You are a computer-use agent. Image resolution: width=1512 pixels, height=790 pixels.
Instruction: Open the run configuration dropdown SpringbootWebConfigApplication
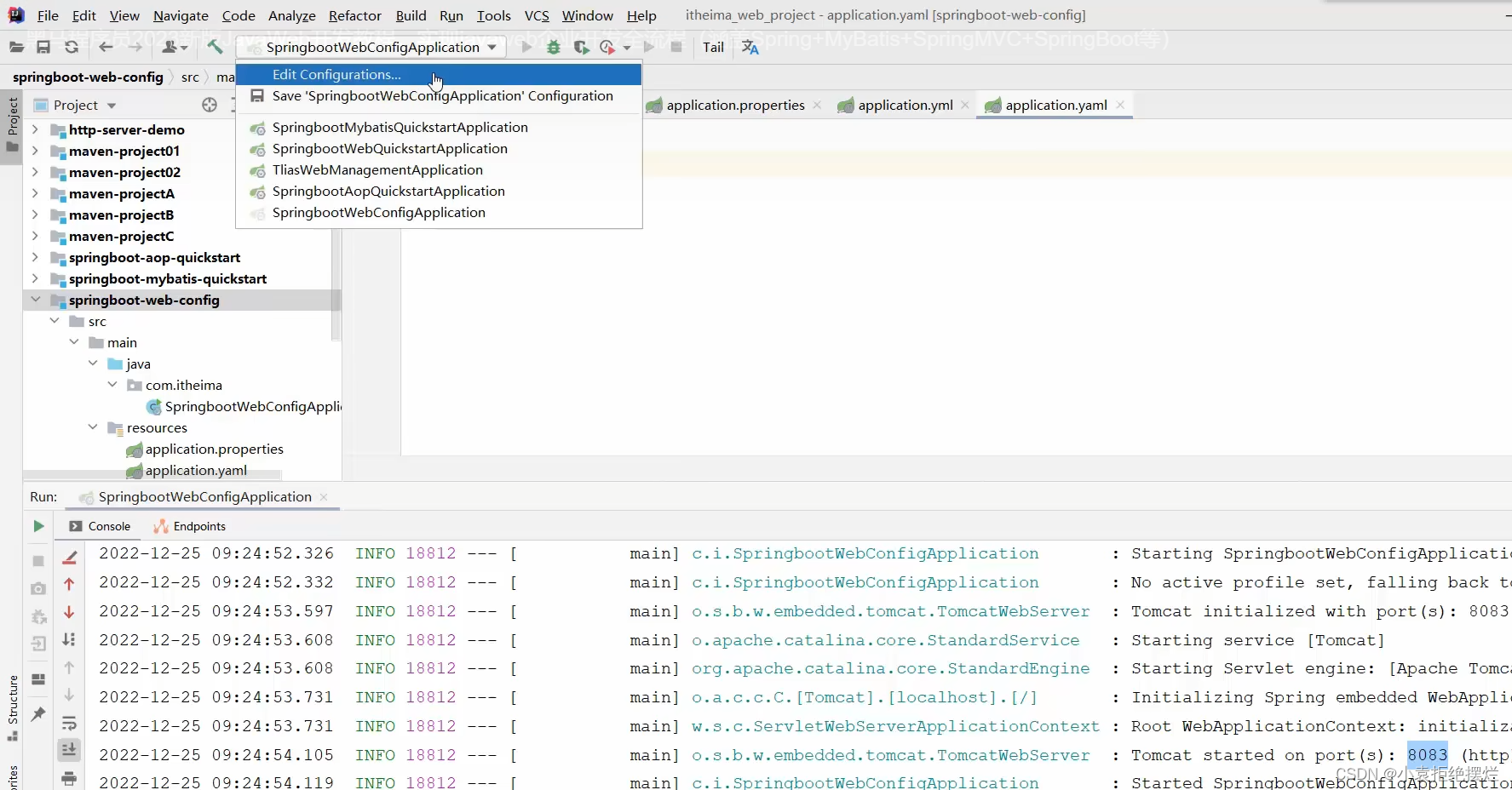[372, 48]
